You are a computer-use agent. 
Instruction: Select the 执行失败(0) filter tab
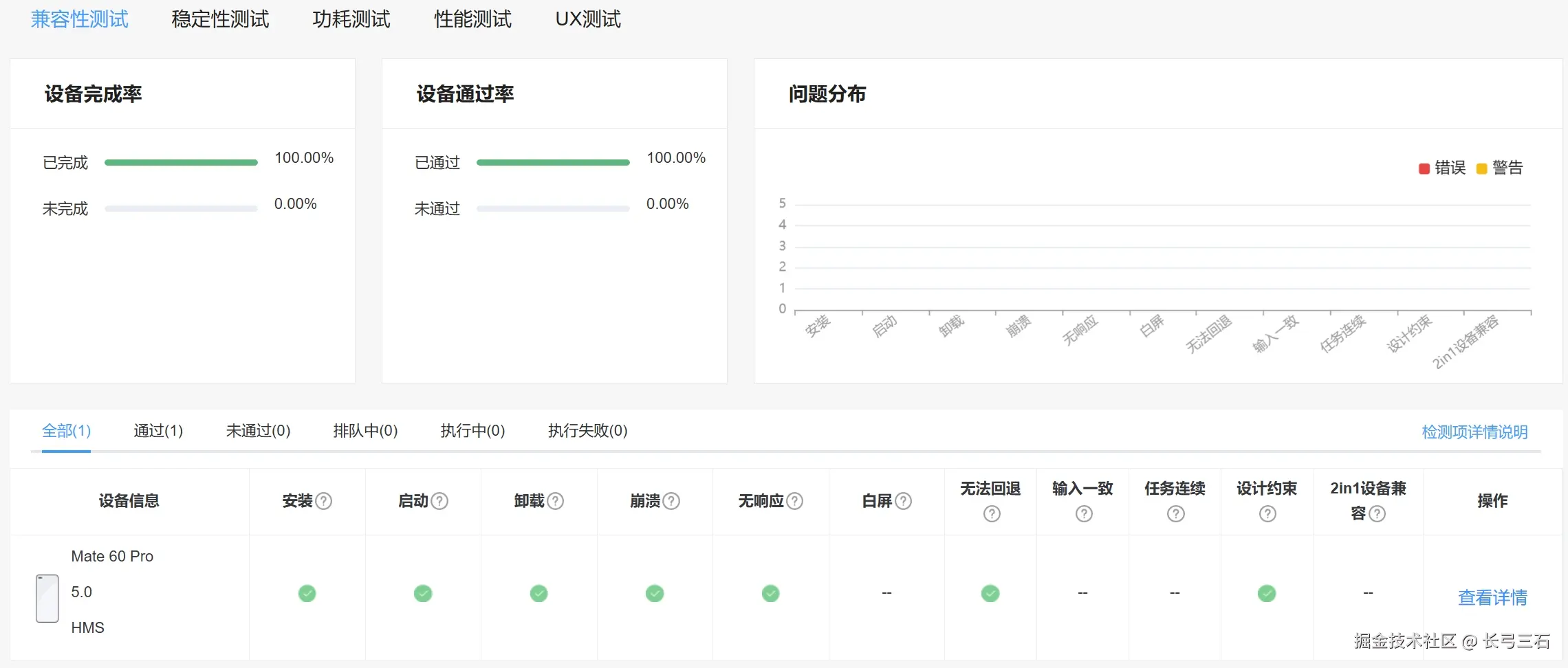point(586,430)
